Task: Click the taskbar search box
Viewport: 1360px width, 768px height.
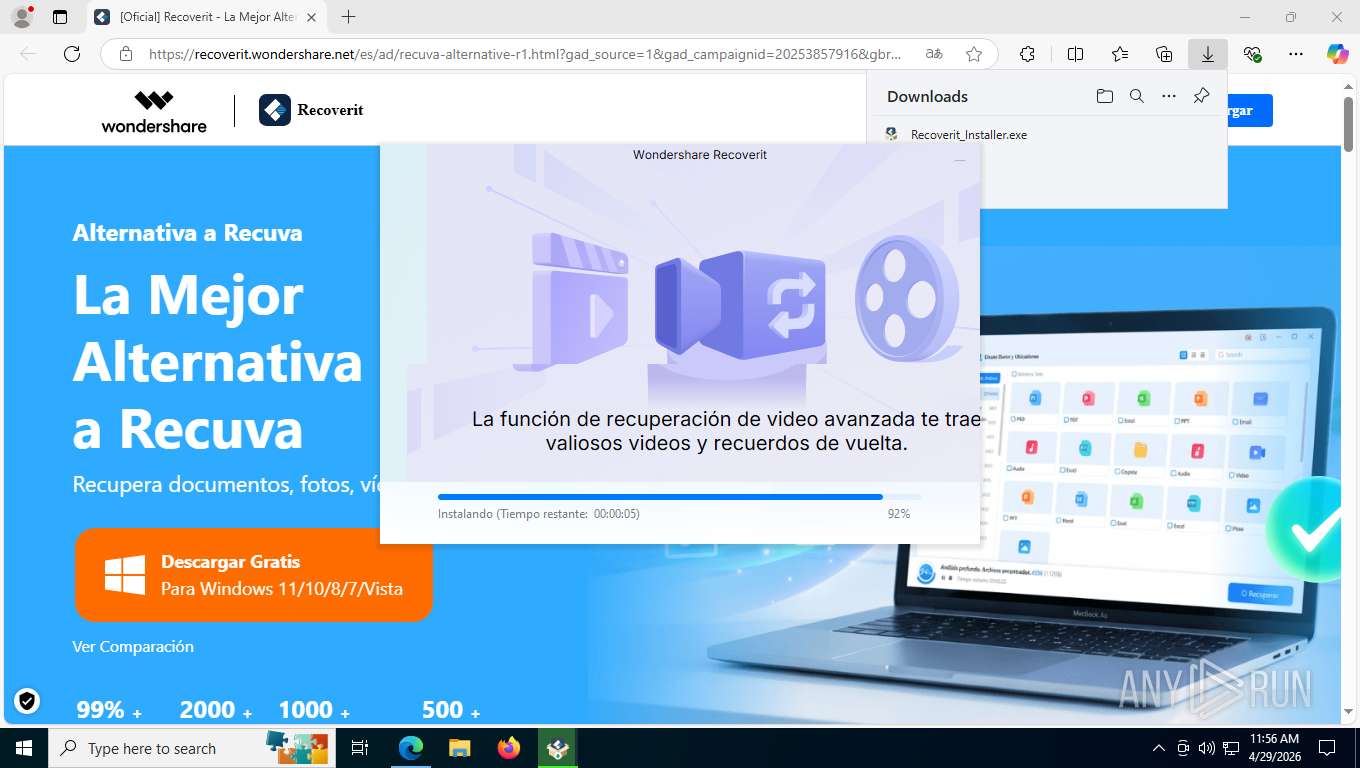Action: click(191, 748)
